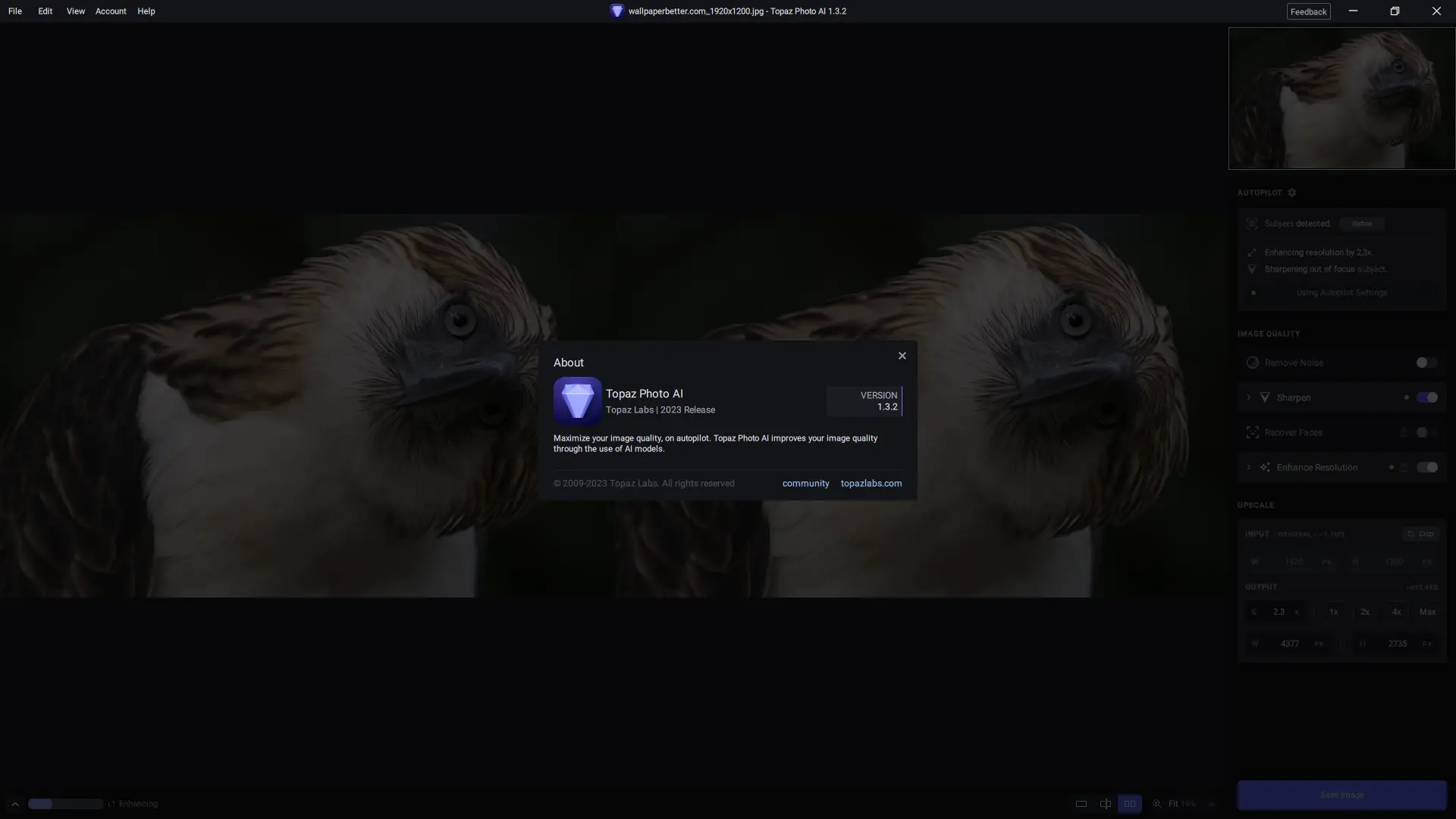Image resolution: width=1456 pixels, height=819 pixels.
Task: Expand Enhance Resolution options chevron
Action: (1249, 467)
